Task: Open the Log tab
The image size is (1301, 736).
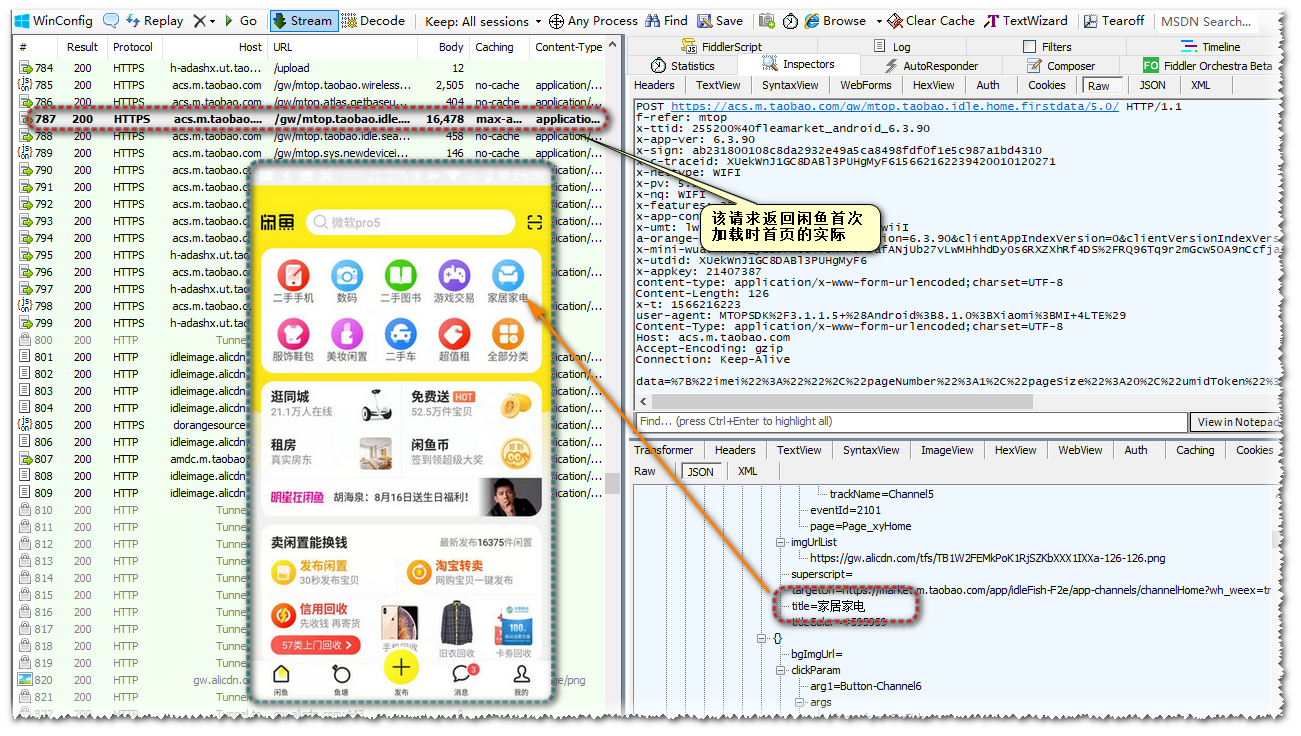Action: [x=891, y=46]
